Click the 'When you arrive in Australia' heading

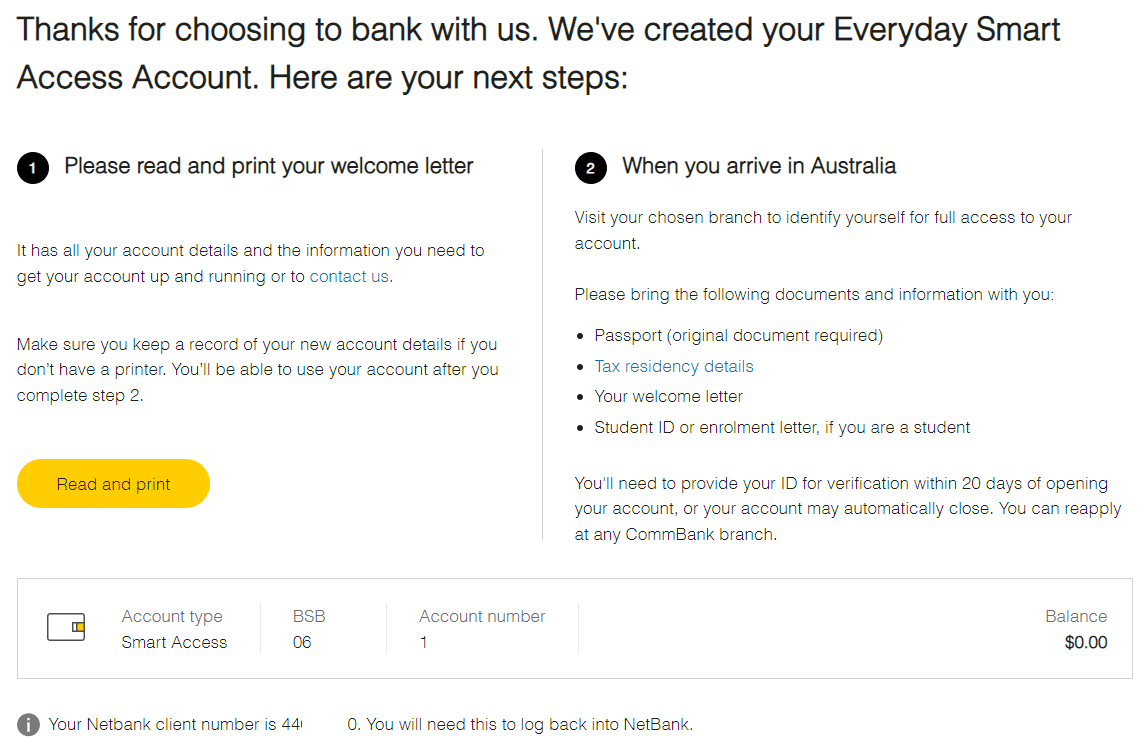tap(759, 166)
